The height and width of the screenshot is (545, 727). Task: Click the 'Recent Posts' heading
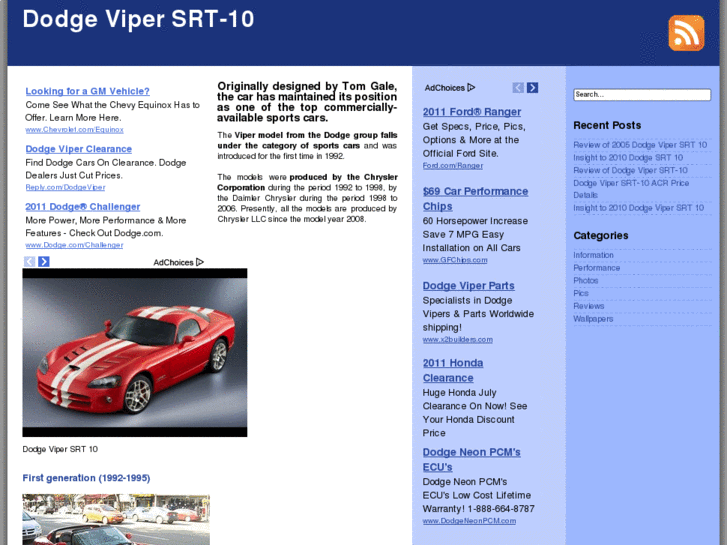(x=607, y=125)
